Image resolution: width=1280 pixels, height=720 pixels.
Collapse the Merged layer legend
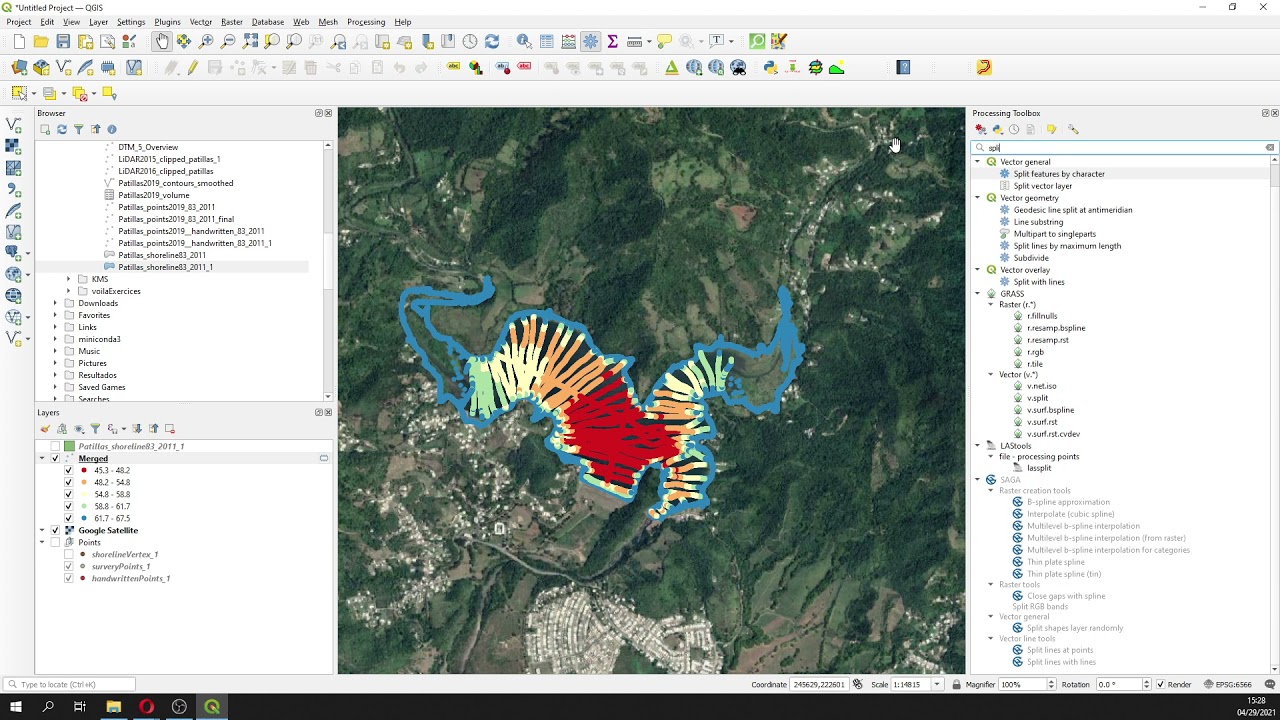[x=42, y=458]
